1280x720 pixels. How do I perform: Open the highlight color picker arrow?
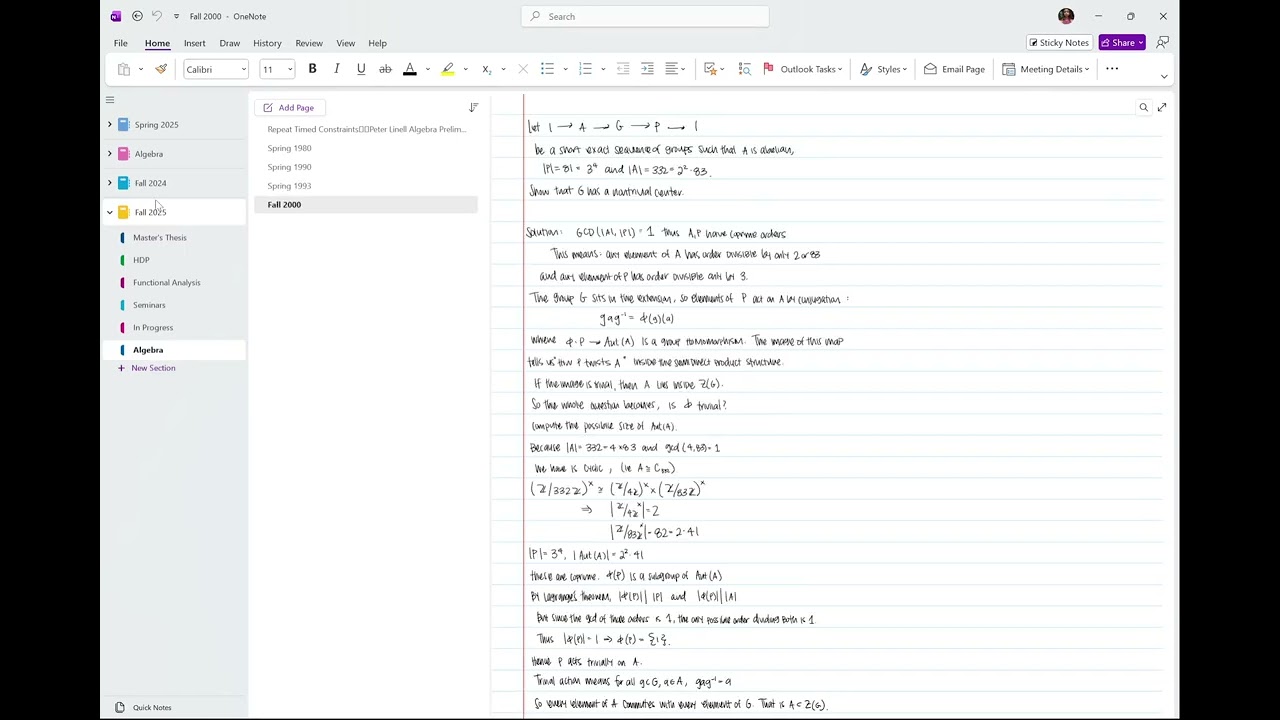click(x=465, y=69)
